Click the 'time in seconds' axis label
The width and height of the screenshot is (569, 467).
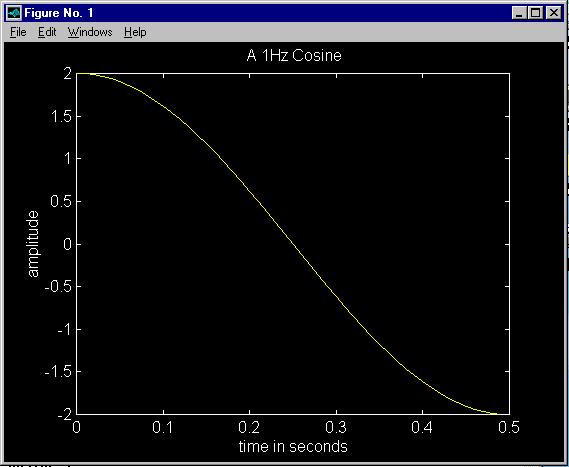point(293,446)
